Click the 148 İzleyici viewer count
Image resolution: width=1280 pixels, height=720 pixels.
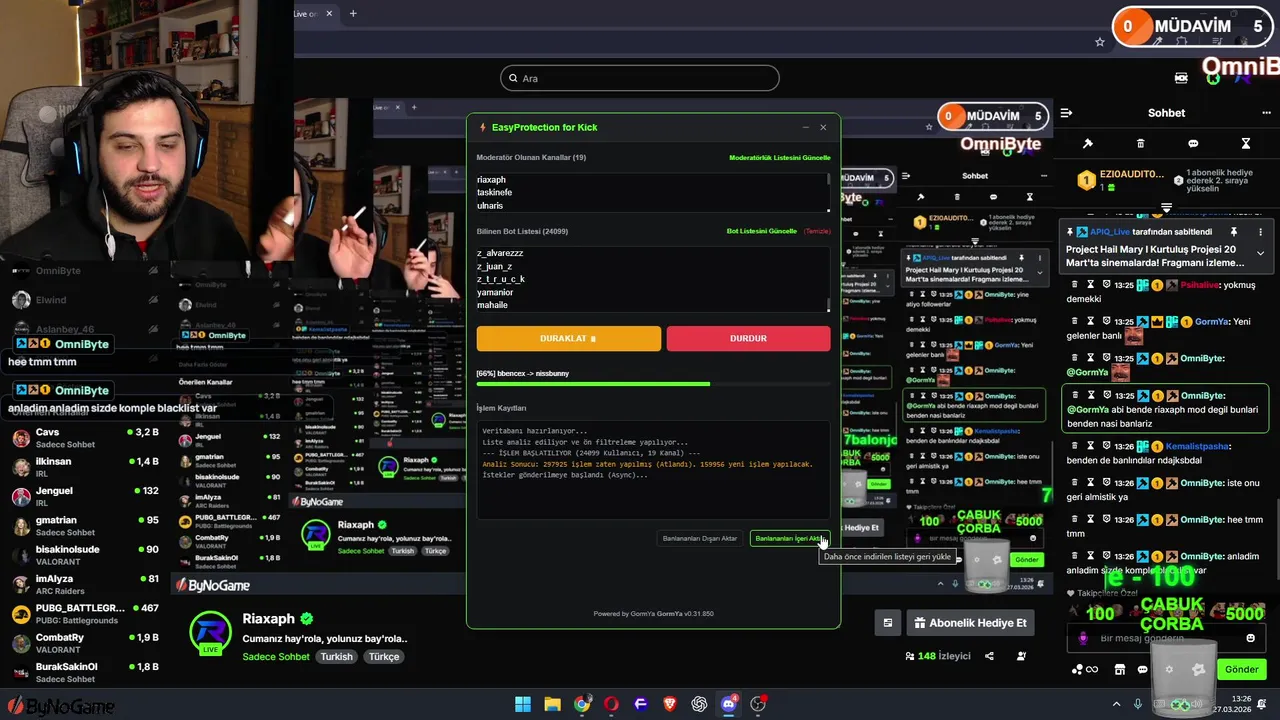[938, 656]
